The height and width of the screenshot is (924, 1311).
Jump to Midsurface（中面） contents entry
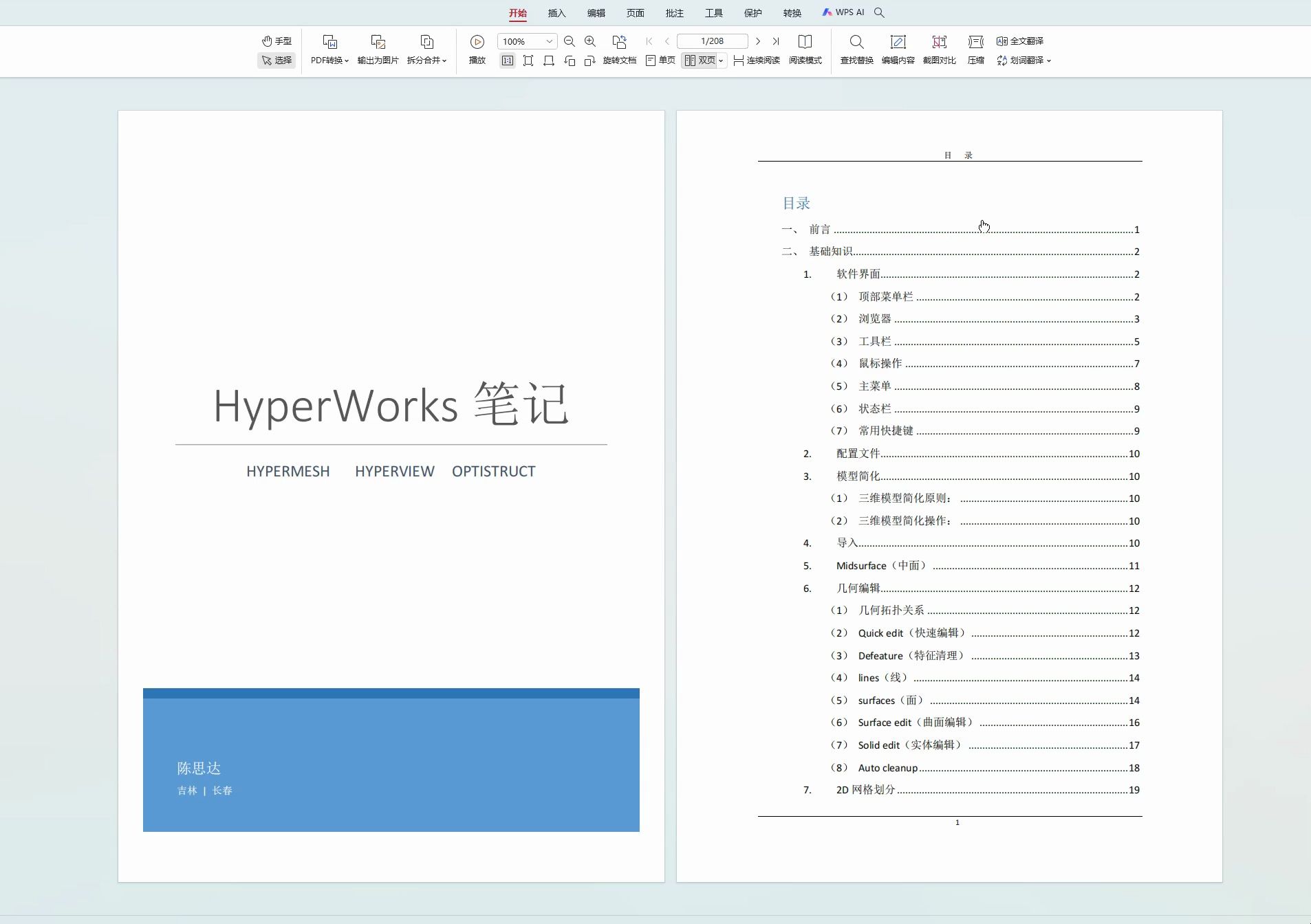click(971, 566)
